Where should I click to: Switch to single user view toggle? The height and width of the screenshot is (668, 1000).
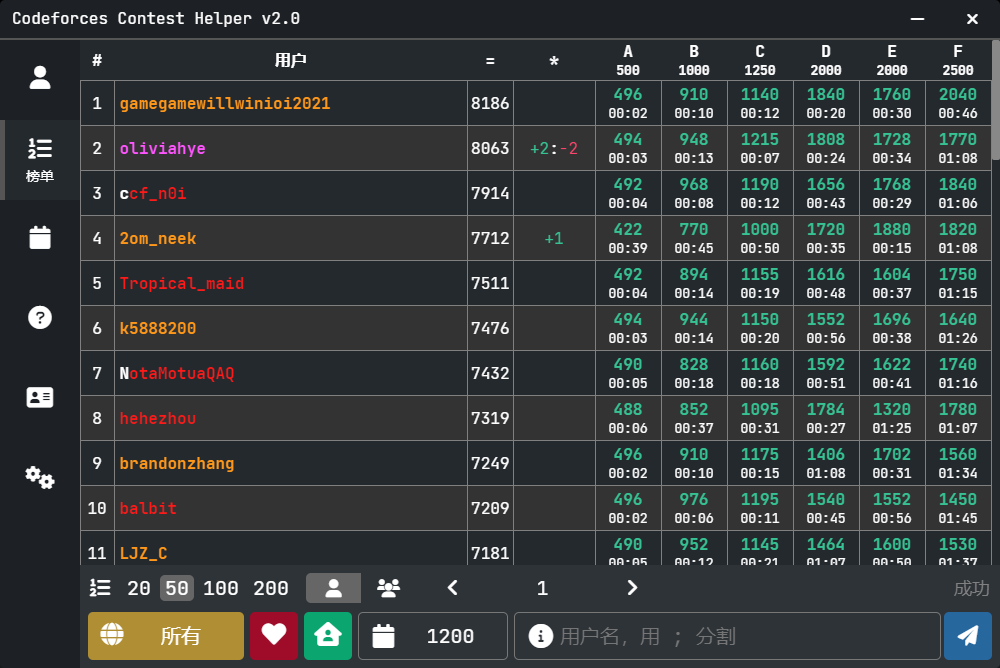pyautogui.click(x=333, y=588)
